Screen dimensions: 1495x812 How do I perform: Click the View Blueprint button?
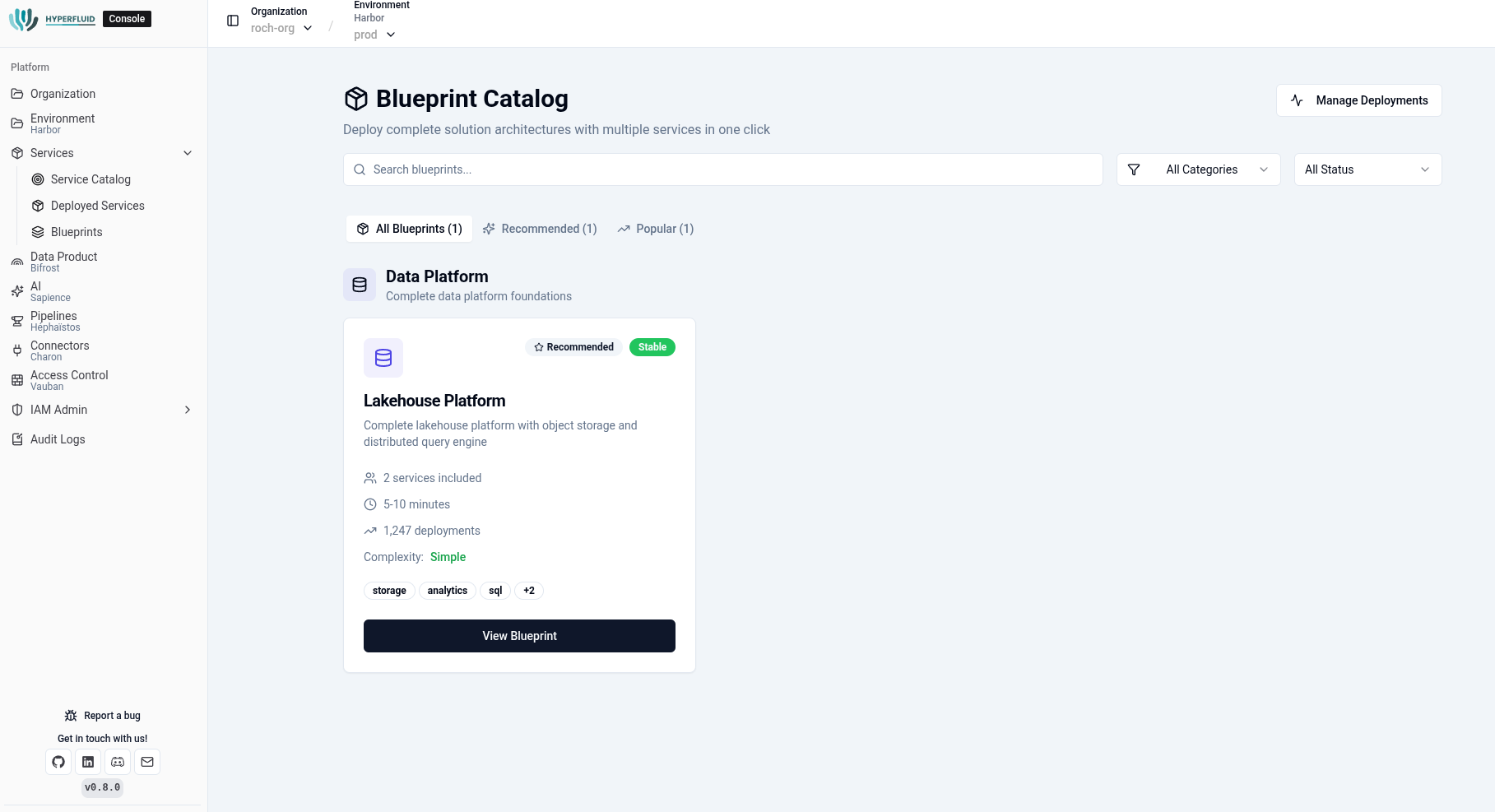click(x=519, y=636)
